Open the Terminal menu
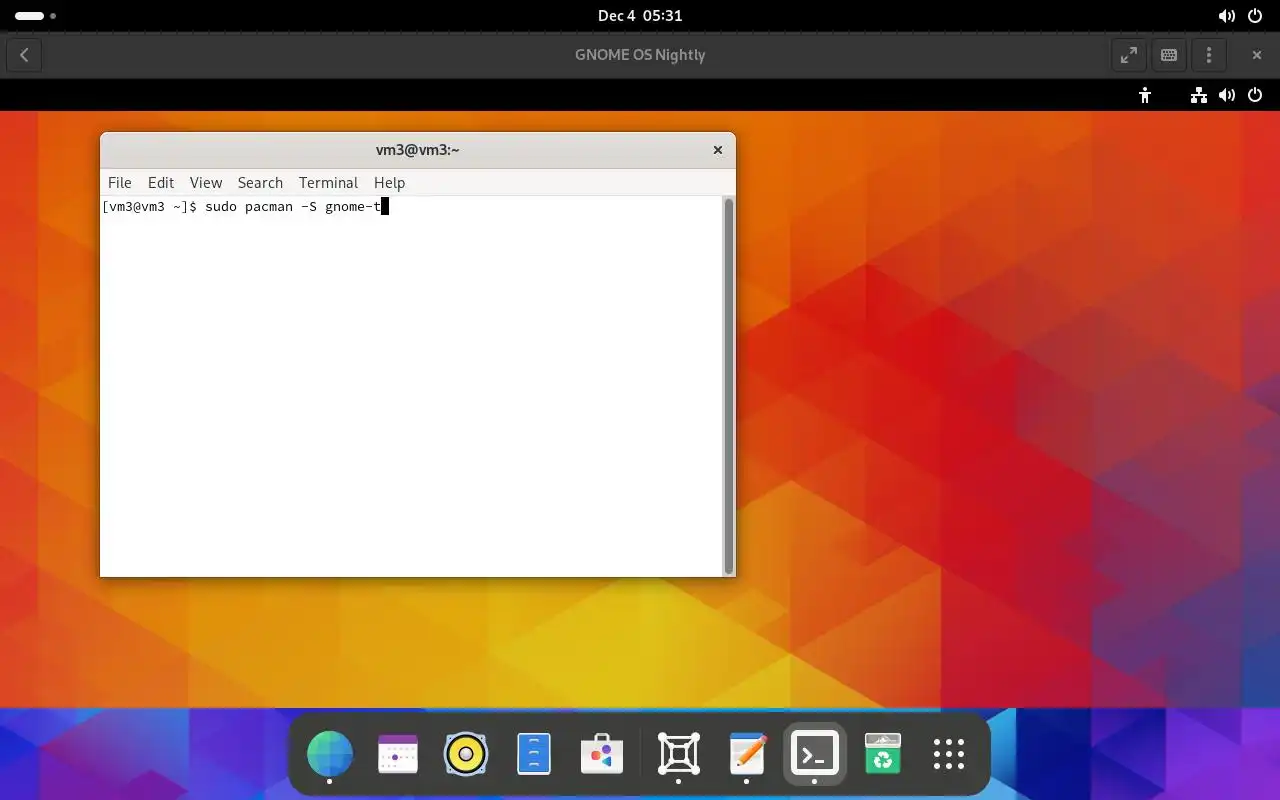This screenshot has width=1280, height=800. click(328, 182)
